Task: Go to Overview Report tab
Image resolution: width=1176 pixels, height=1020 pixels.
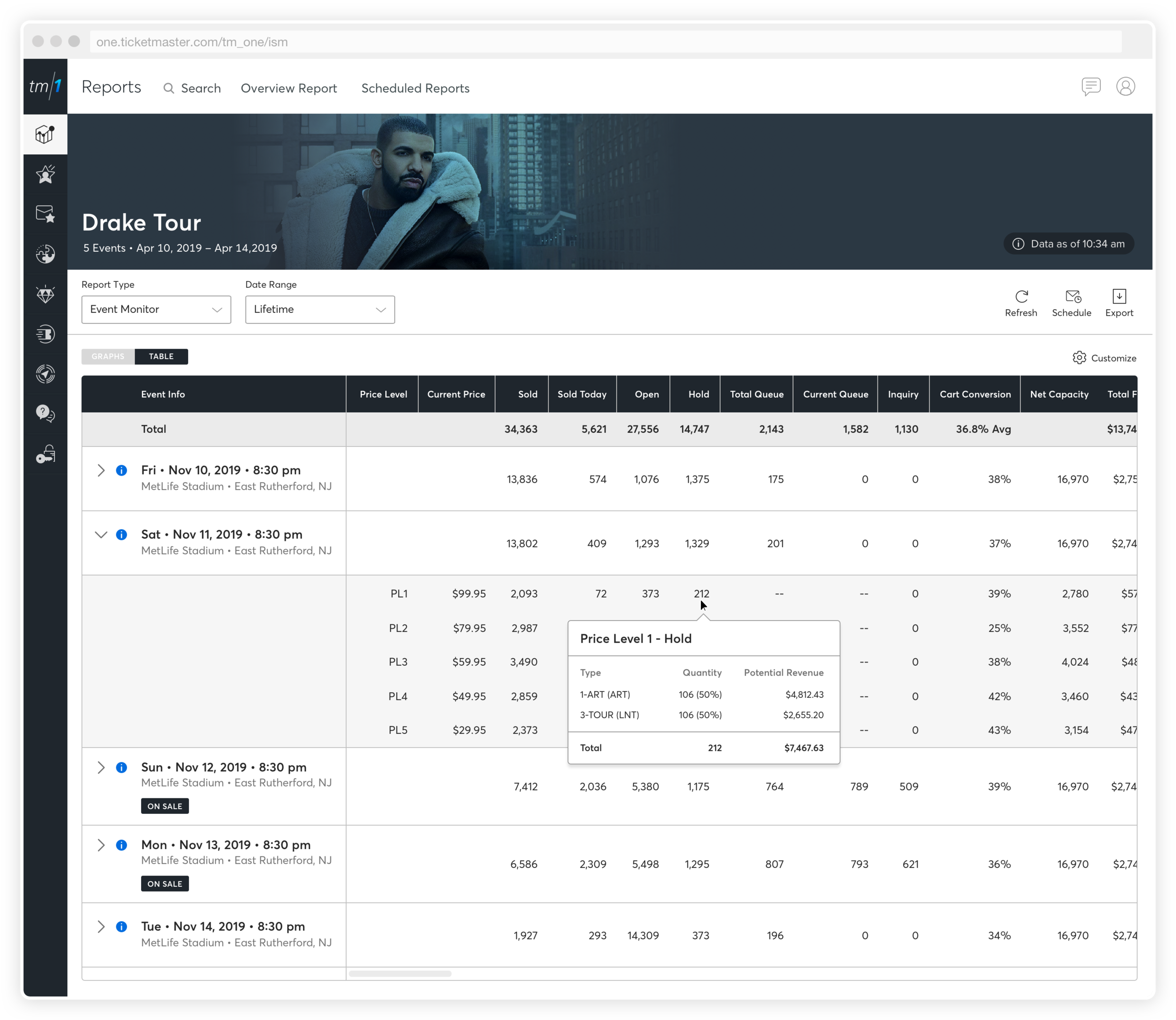Action: coord(289,88)
